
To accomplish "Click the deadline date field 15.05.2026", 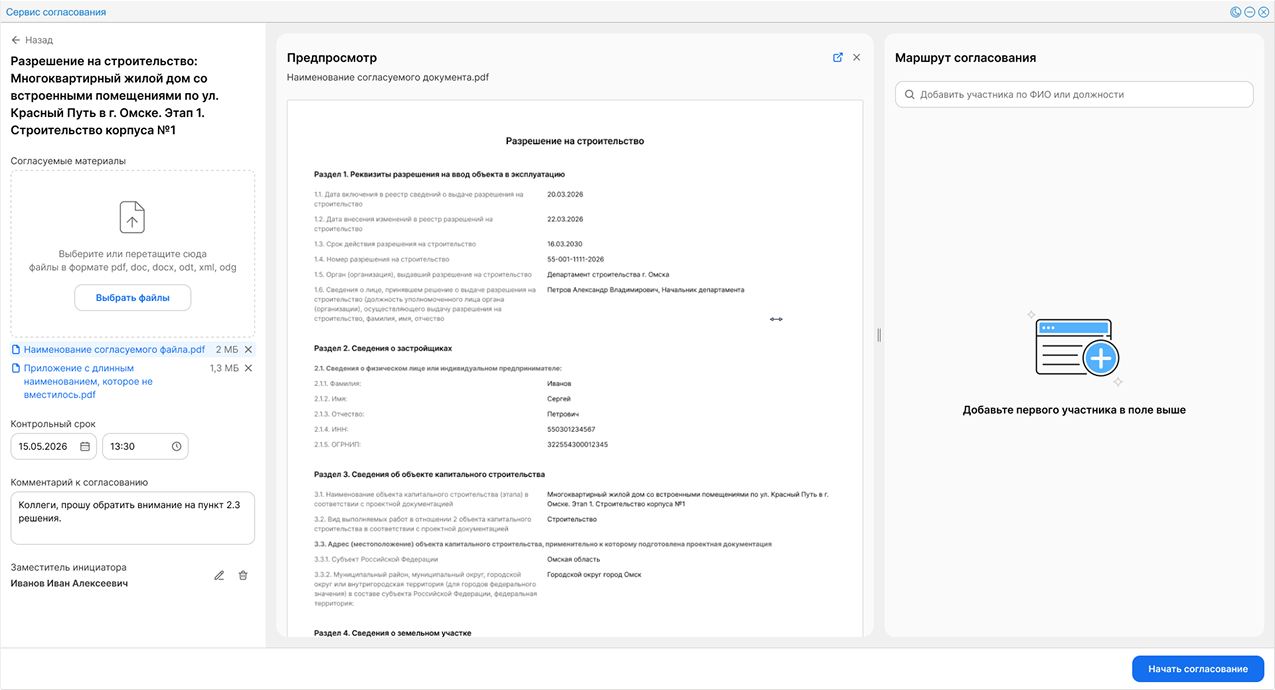I will (54, 447).
